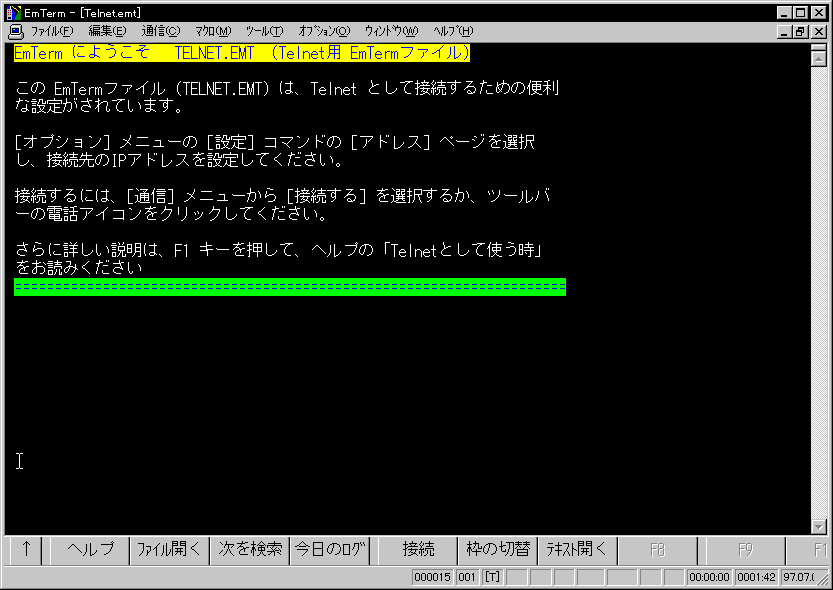833x590 pixels.
Task: Open the 編集(E) menu
Action: click(107, 31)
